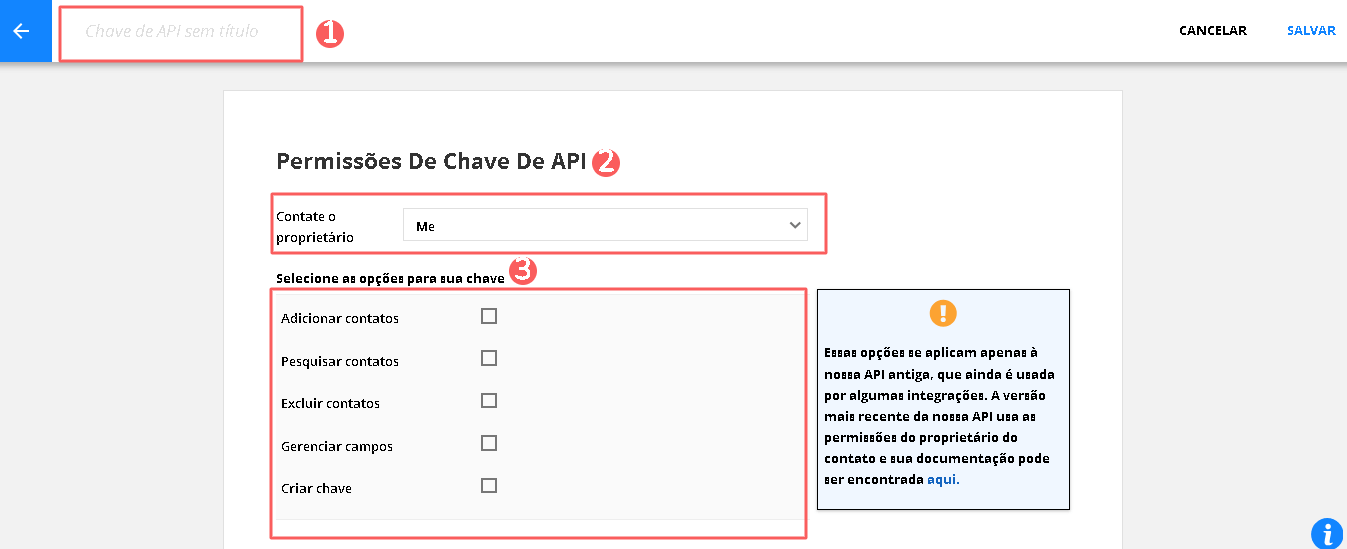Image resolution: width=1347 pixels, height=549 pixels.
Task: Click the back arrow icon
Action: [21, 31]
